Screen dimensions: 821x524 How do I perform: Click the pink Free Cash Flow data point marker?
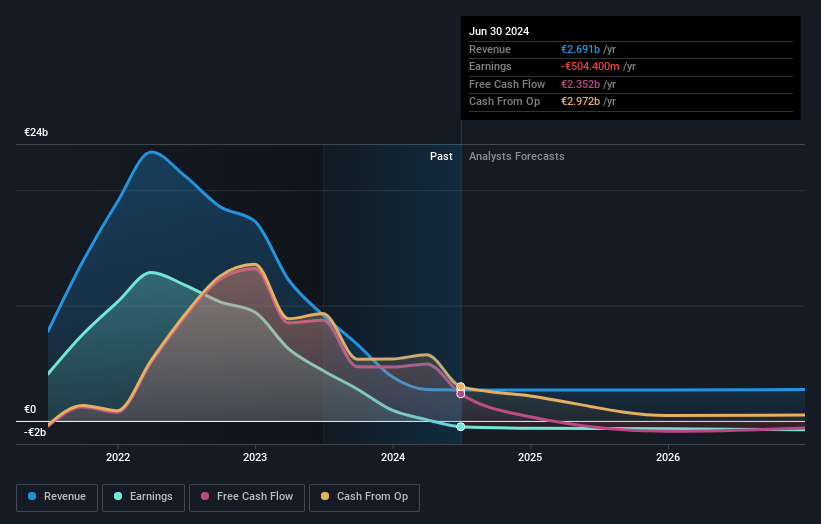tap(461, 394)
